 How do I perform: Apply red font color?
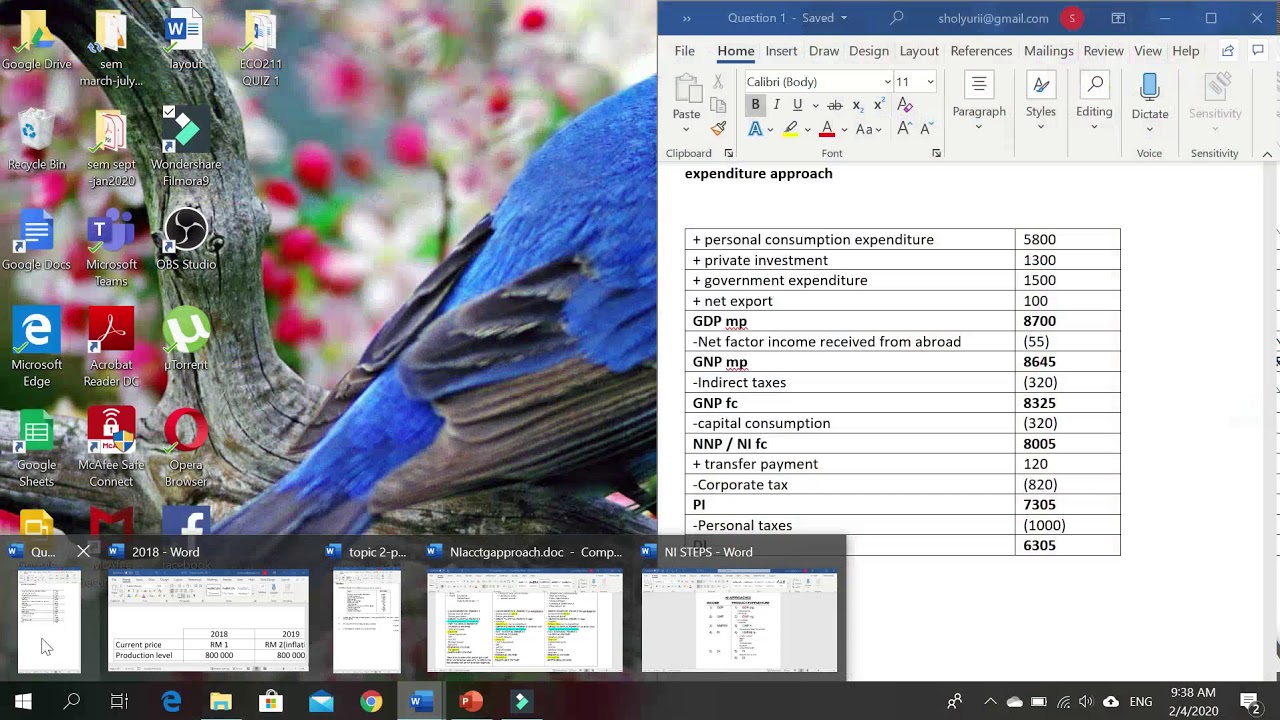(827, 129)
